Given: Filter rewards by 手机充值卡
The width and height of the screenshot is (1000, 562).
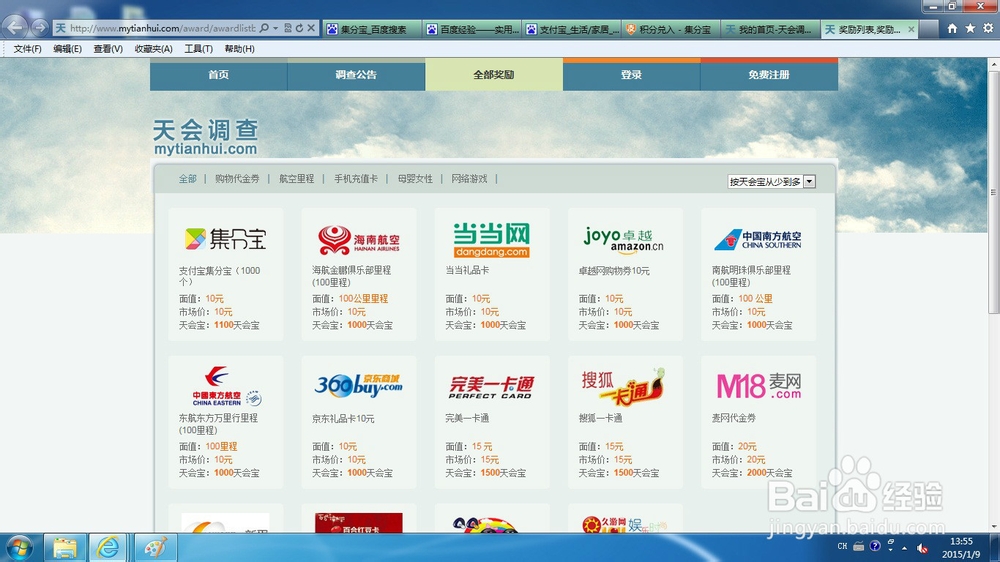Looking at the screenshot, I should click(356, 179).
